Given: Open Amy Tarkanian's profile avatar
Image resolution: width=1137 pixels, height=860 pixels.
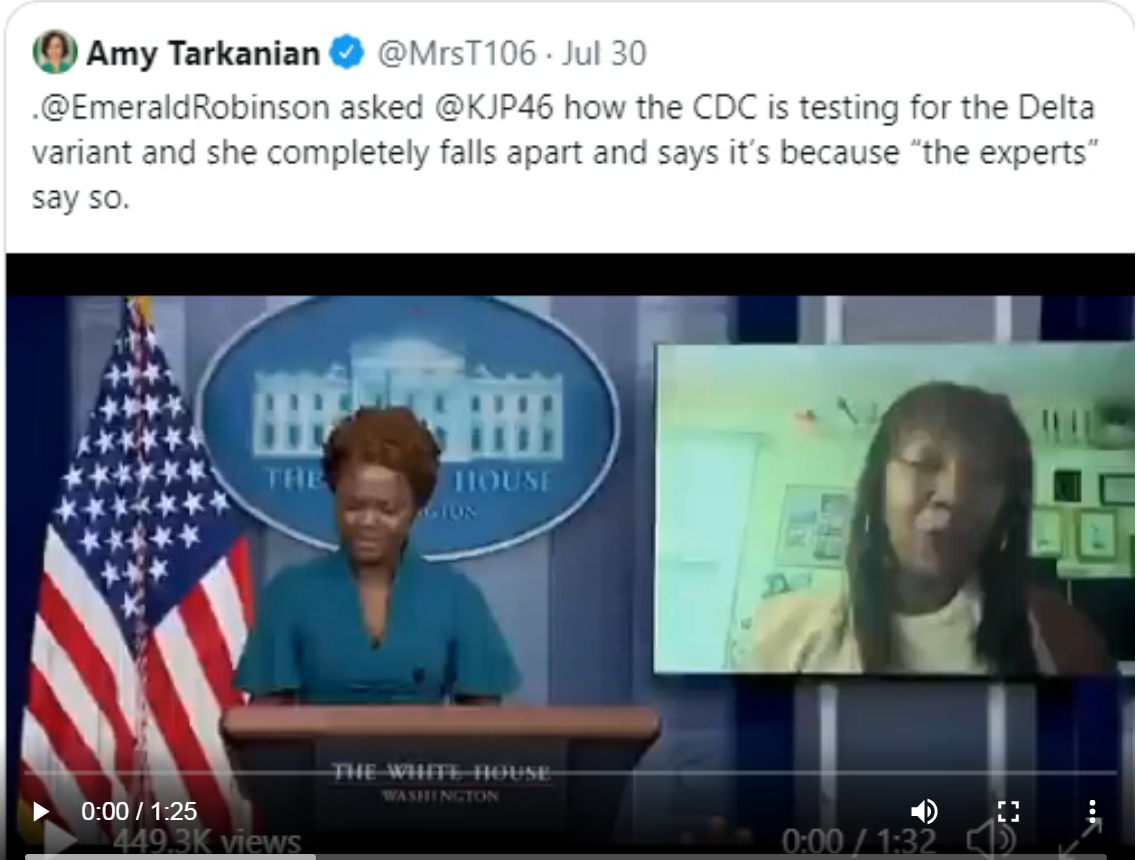Looking at the screenshot, I should pos(54,52).
